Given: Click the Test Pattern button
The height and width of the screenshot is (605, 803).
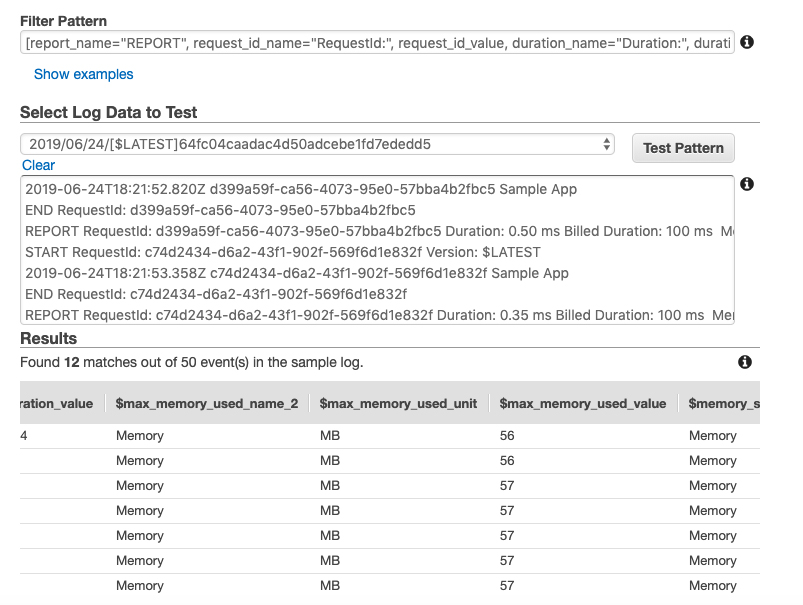Looking at the screenshot, I should pyautogui.click(x=683, y=148).
